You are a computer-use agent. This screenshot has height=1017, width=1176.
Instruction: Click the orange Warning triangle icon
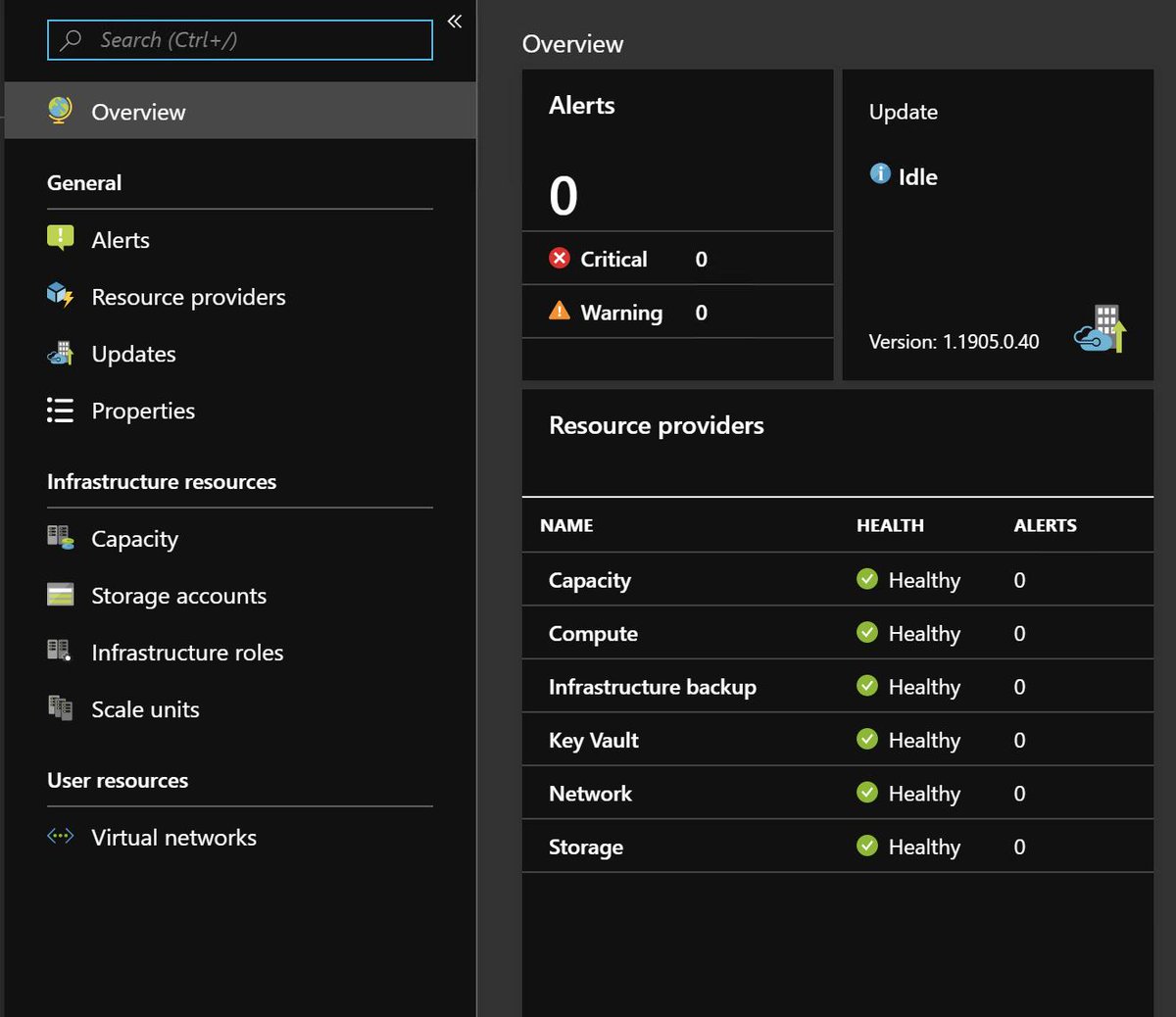coord(560,311)
